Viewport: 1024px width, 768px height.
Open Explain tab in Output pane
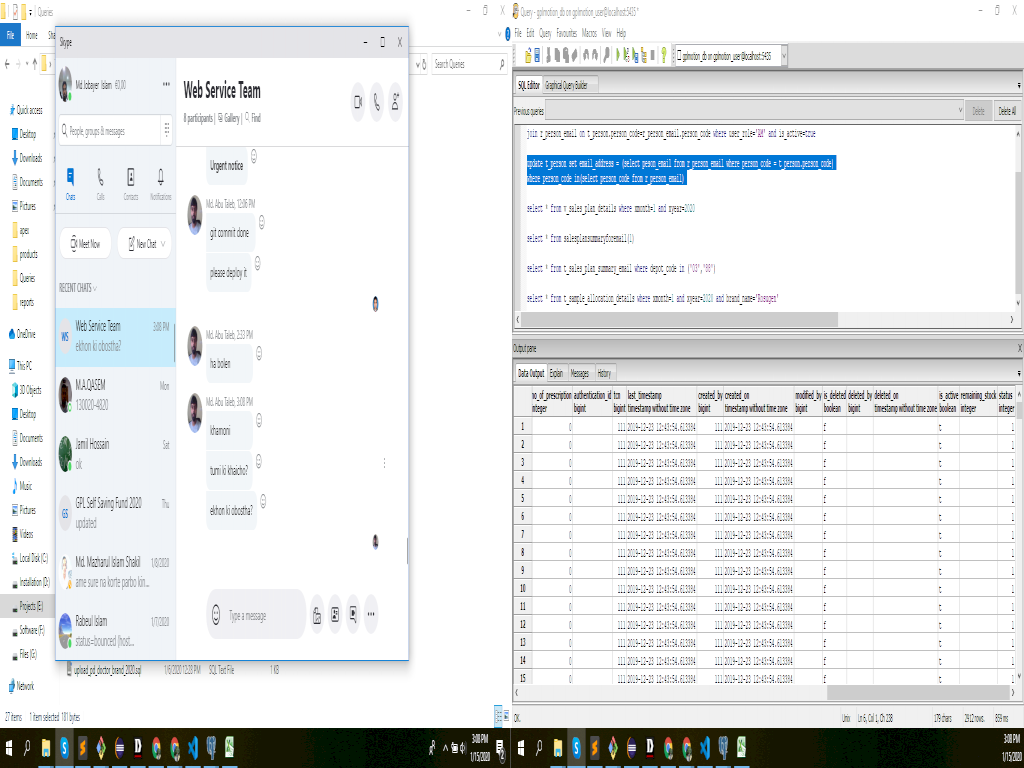click(x=556, y=374)
